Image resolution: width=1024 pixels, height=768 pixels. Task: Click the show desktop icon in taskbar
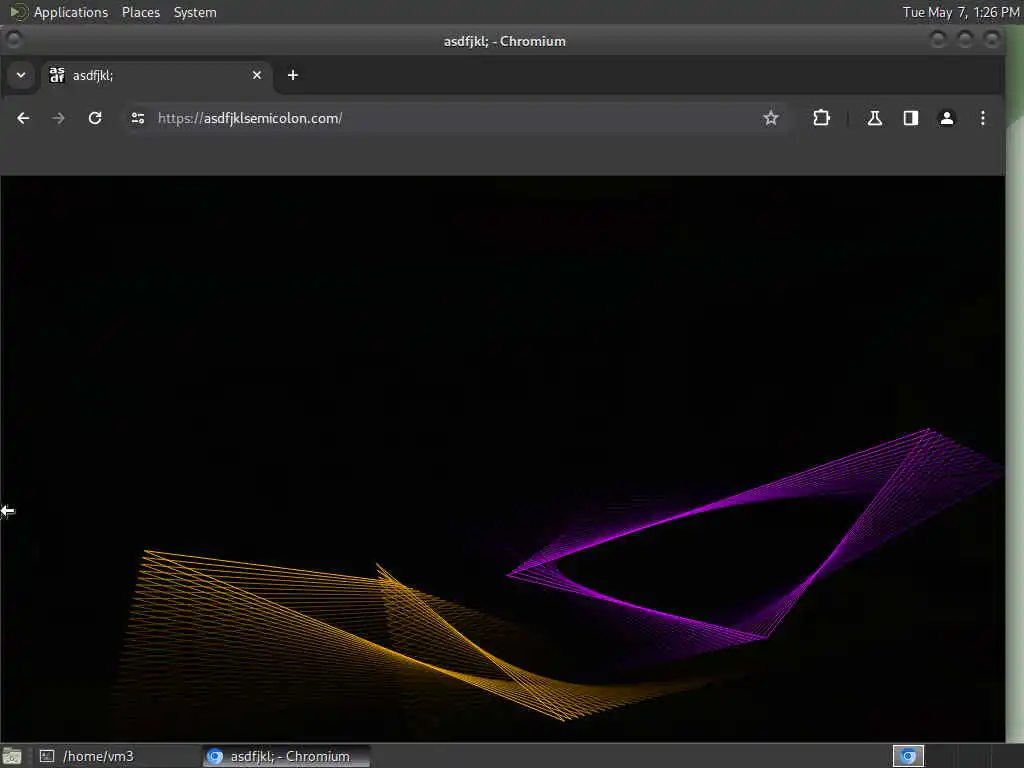12,756
